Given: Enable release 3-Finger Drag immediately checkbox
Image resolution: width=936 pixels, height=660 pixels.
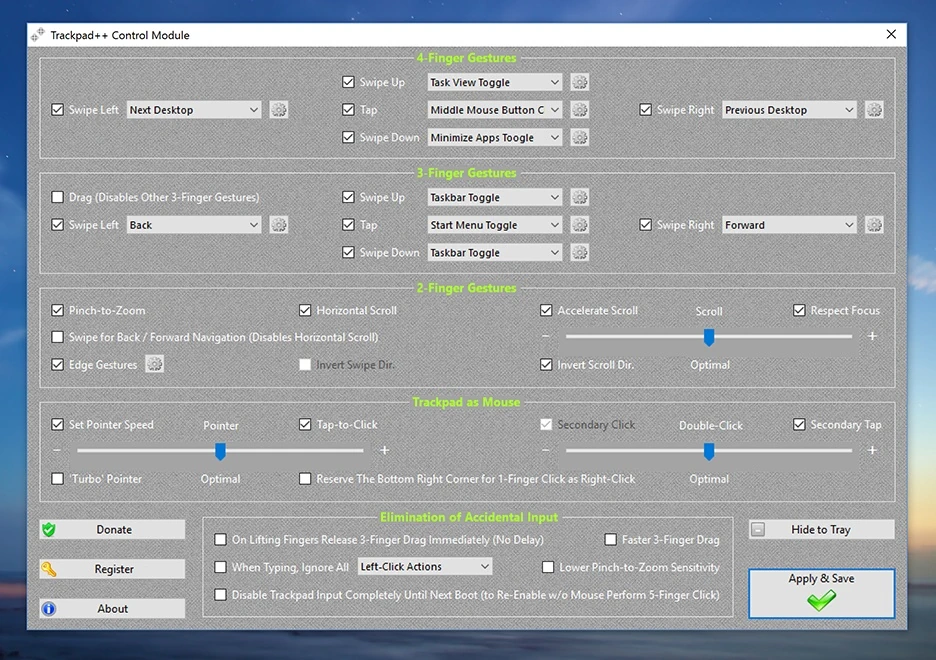Looking at the screenshot, I should coord(220,539).
